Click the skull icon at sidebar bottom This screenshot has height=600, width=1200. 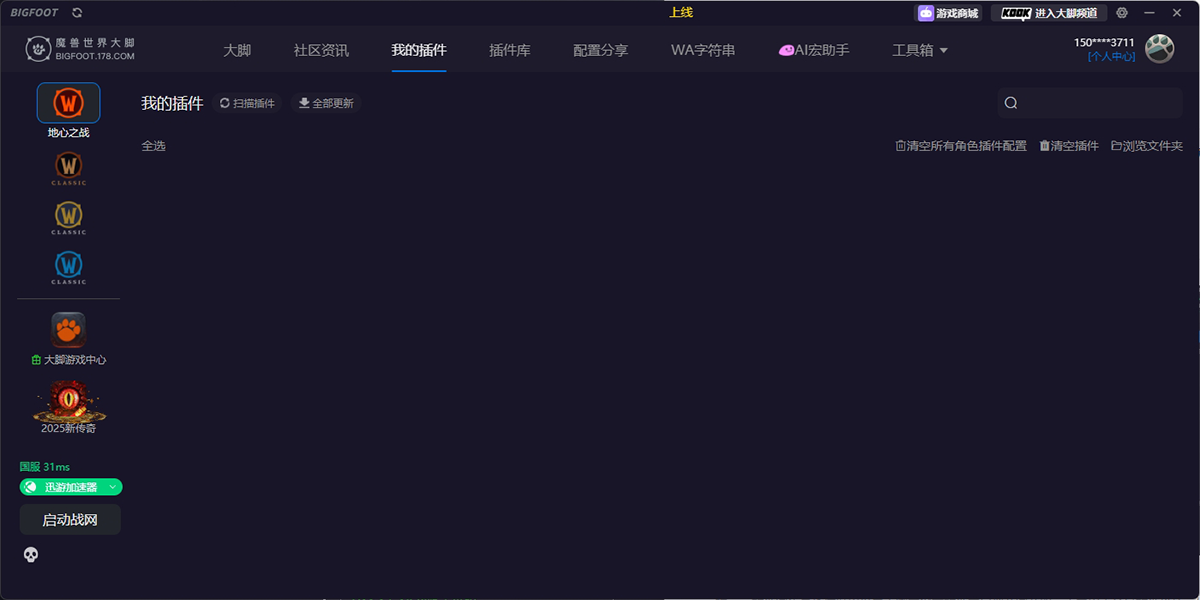(30, 554)
